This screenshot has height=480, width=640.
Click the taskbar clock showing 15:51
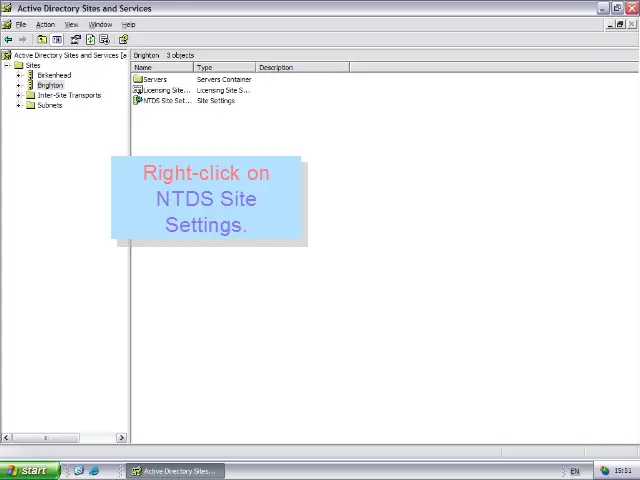pyautogui.click(x=623, y=471)
